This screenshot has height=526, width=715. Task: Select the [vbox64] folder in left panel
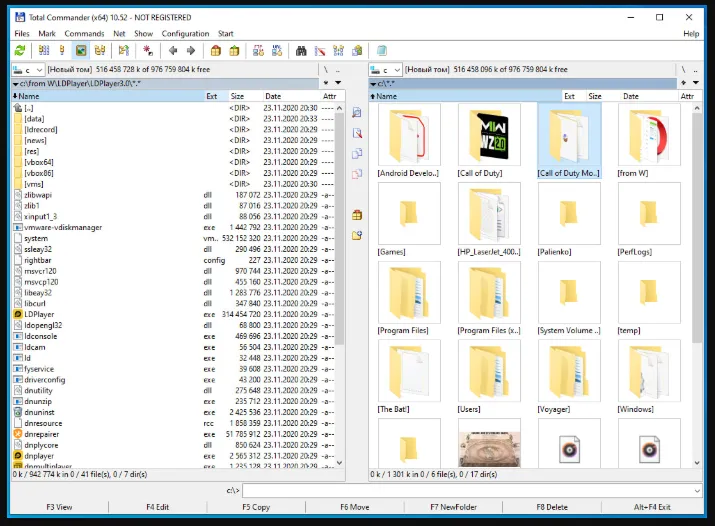click(x=173, y=162)
